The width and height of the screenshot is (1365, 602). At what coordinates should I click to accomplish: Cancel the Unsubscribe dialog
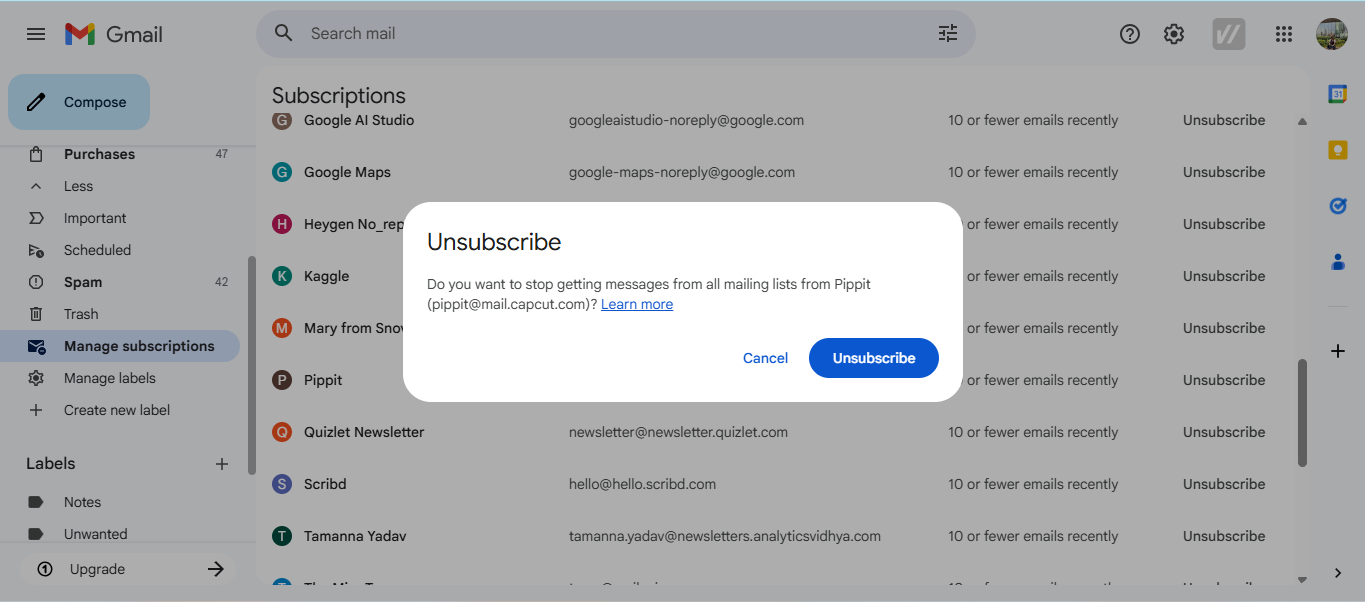pyautogui.click(x=765, y=357)
